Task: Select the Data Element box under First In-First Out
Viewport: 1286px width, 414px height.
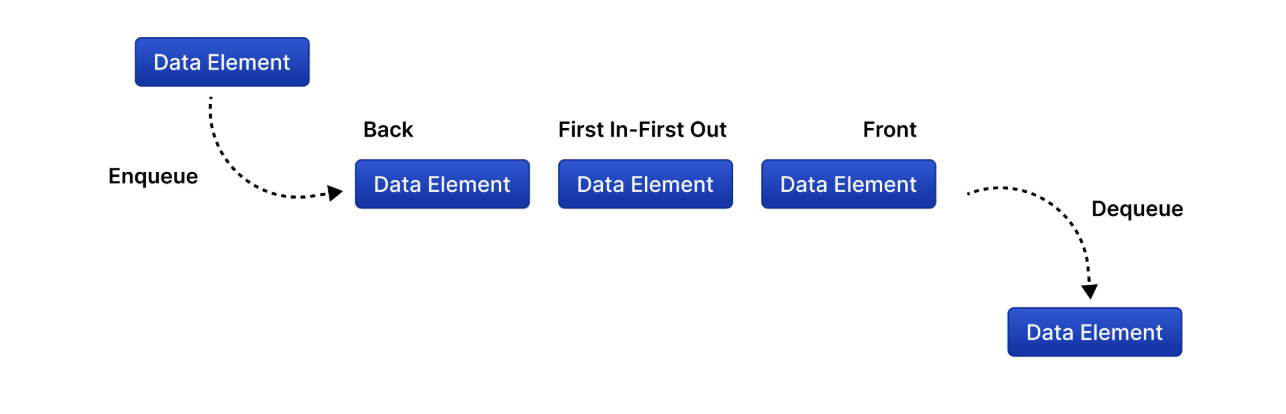Action: 645,184
